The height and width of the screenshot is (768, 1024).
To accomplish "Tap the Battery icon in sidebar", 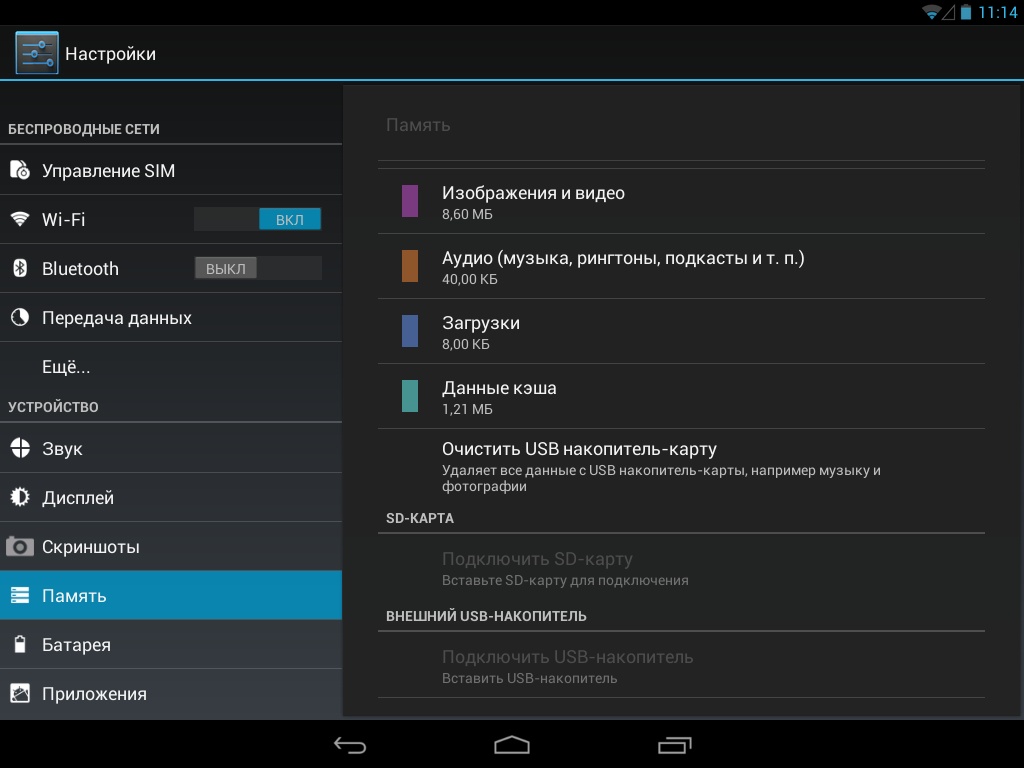I will click(x=20, y=645).
